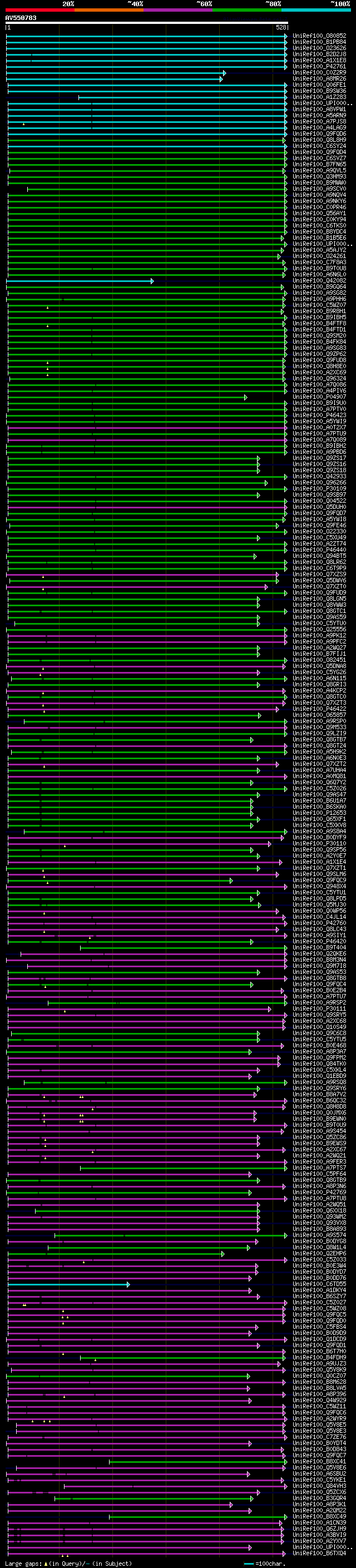
Task: Click the green ~80% identity legend segment
Action: point(247,10)
